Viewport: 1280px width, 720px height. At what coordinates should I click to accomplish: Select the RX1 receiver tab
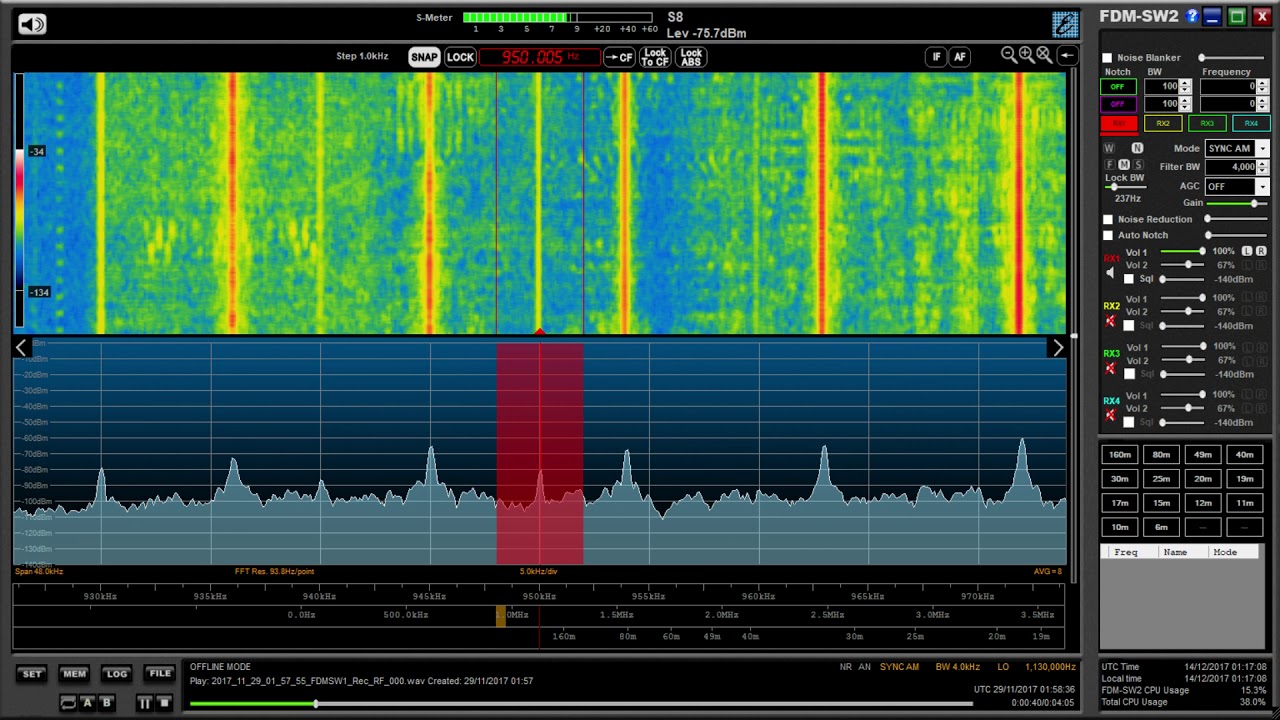pyautogui.click(x=1118, y=124)
